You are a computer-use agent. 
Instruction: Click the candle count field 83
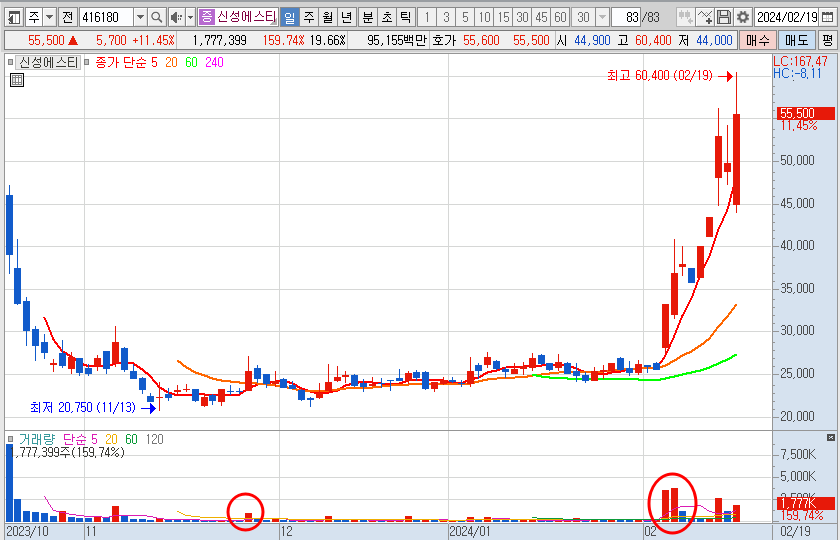(x=626, y=18)
